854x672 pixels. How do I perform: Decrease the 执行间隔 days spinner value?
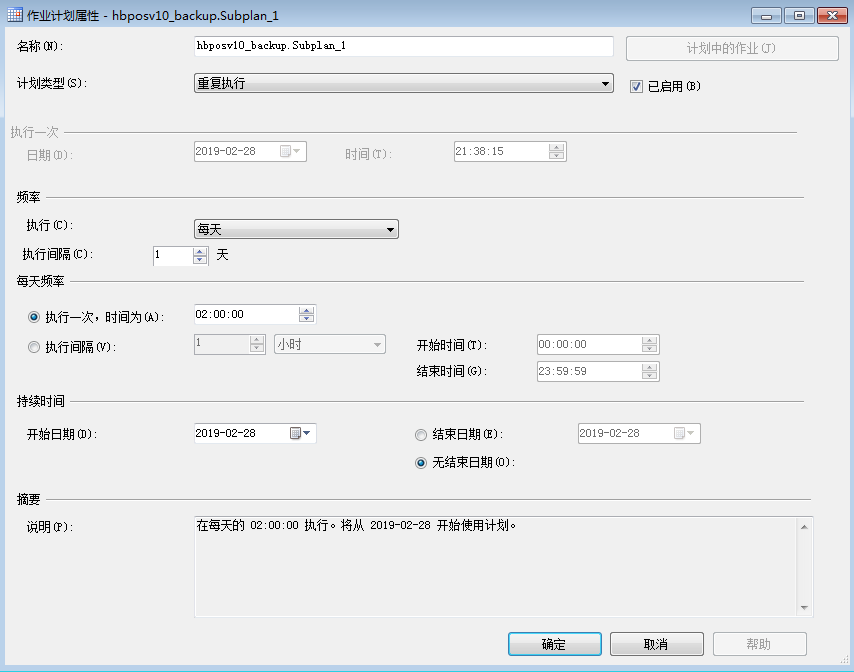[200, 260]
